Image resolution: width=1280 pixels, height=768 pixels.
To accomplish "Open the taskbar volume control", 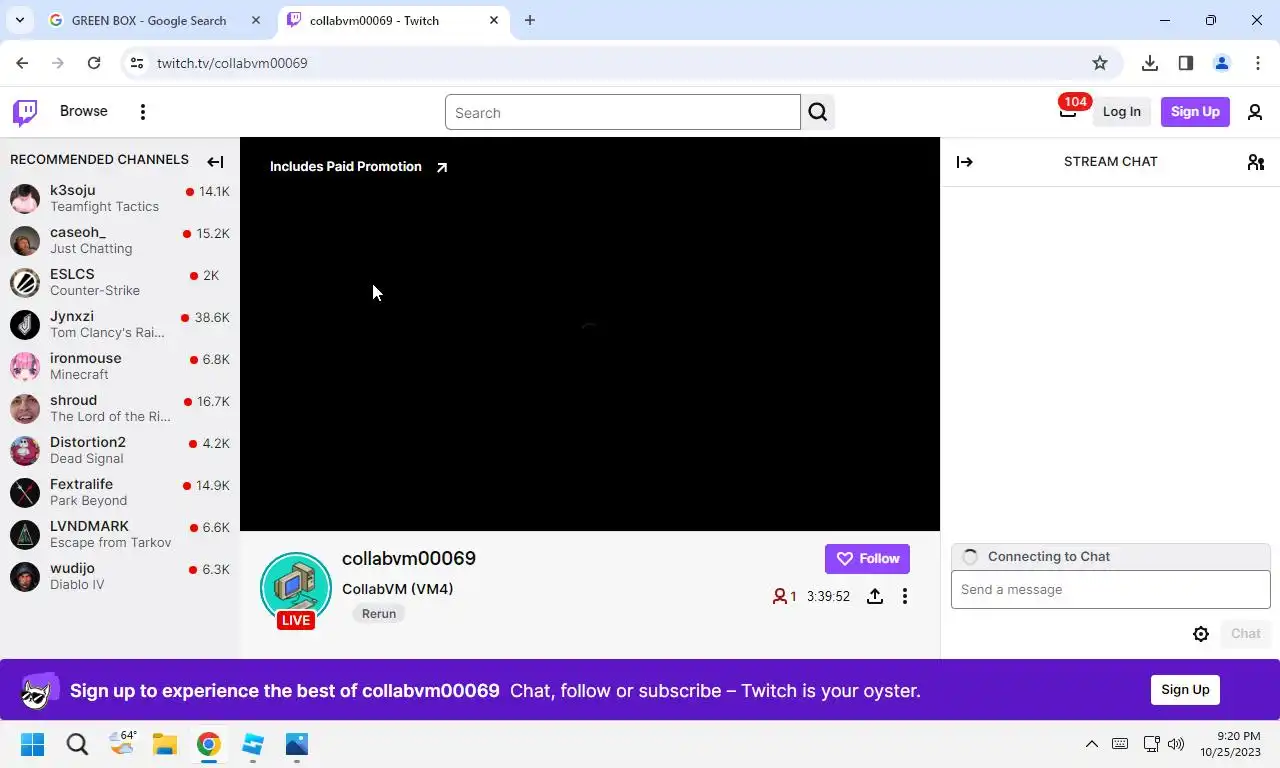I will point(1176,744).
